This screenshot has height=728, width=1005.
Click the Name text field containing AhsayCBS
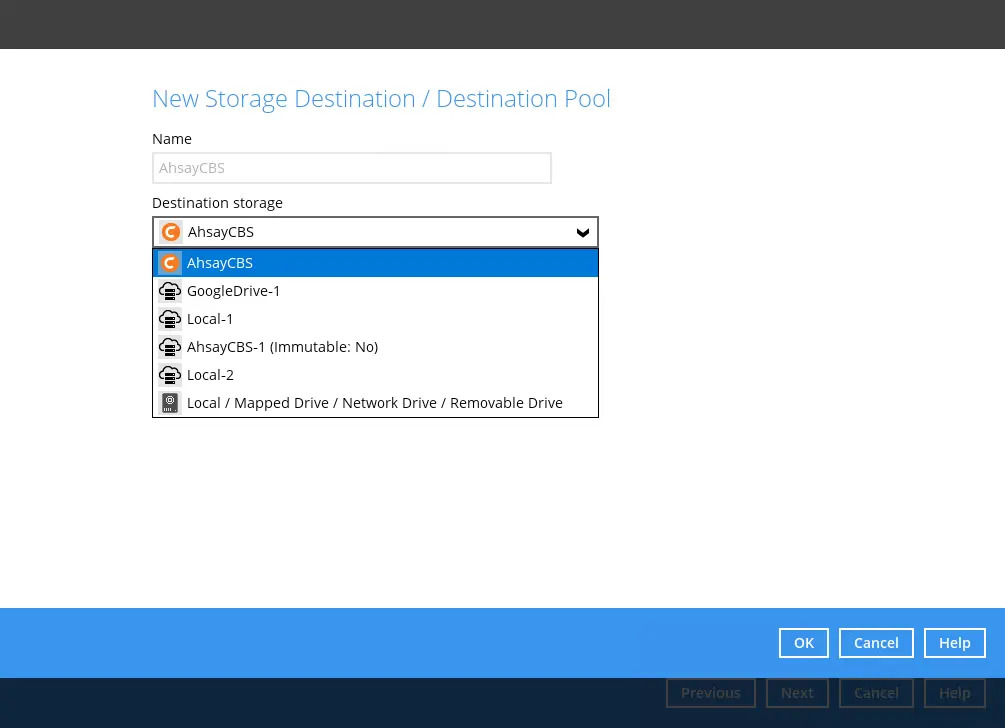(351, 168)
